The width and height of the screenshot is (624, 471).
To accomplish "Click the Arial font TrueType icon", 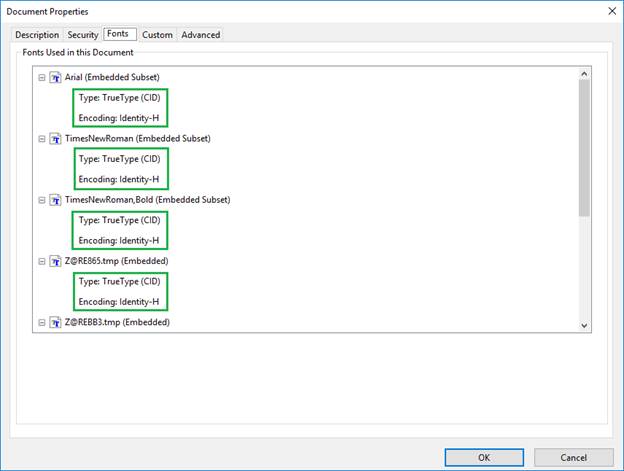I will 55,77.
